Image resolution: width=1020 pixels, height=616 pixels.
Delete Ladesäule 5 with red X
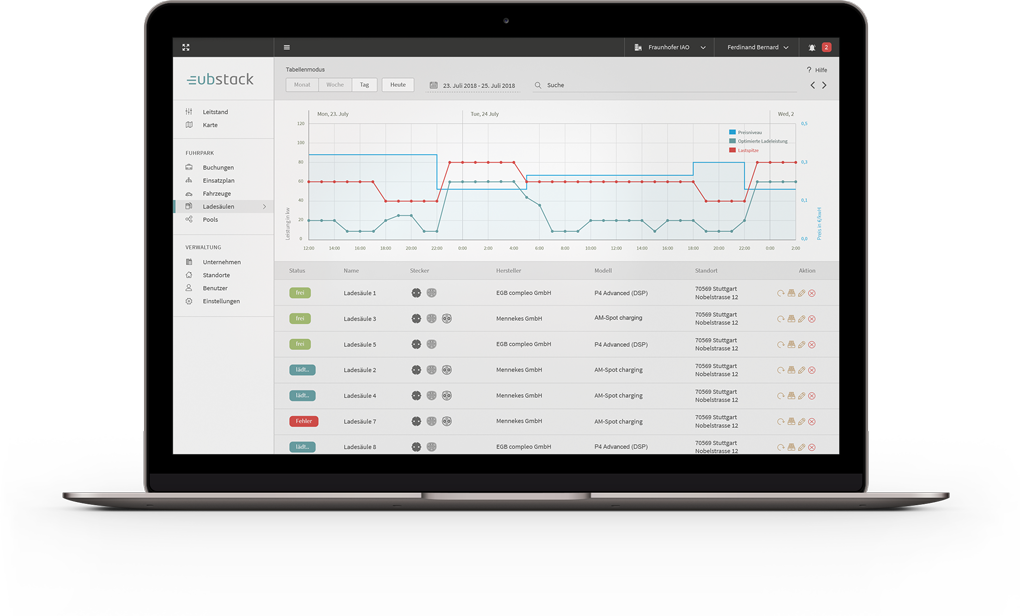812,345
